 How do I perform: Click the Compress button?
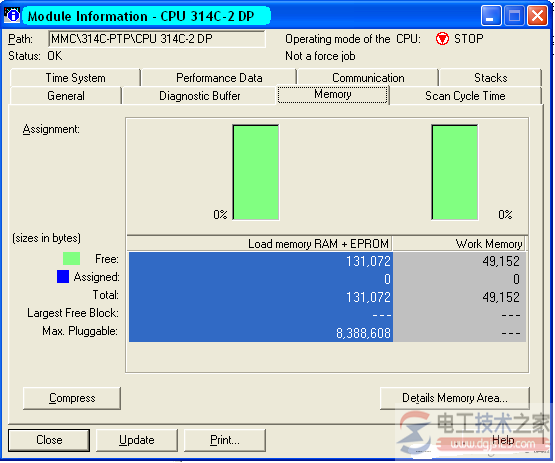pos(72,398)
